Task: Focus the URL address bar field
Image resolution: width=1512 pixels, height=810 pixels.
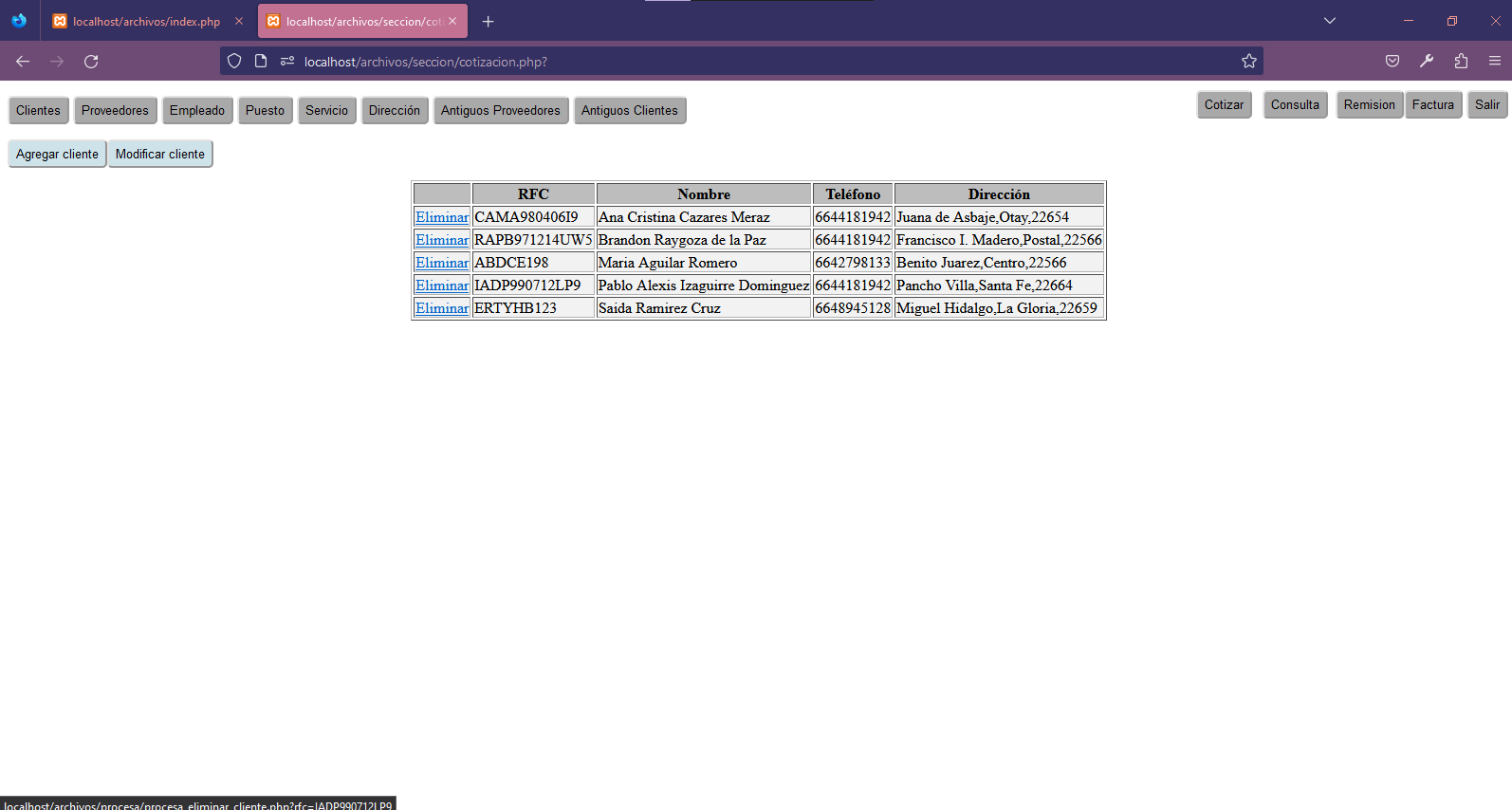Action: click(759, 62)
